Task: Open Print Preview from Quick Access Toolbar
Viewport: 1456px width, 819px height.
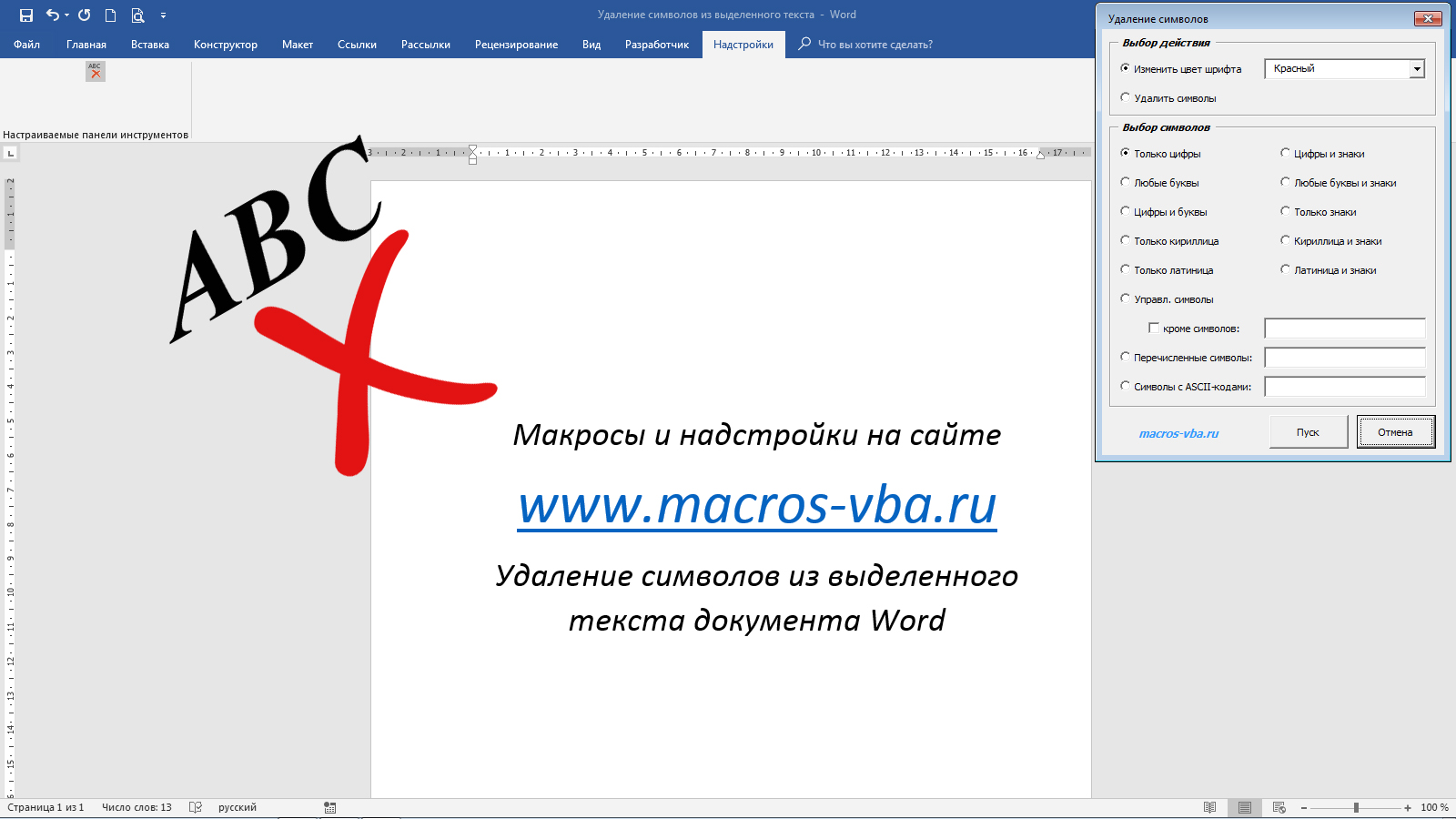Action: (x=137, y=15)
